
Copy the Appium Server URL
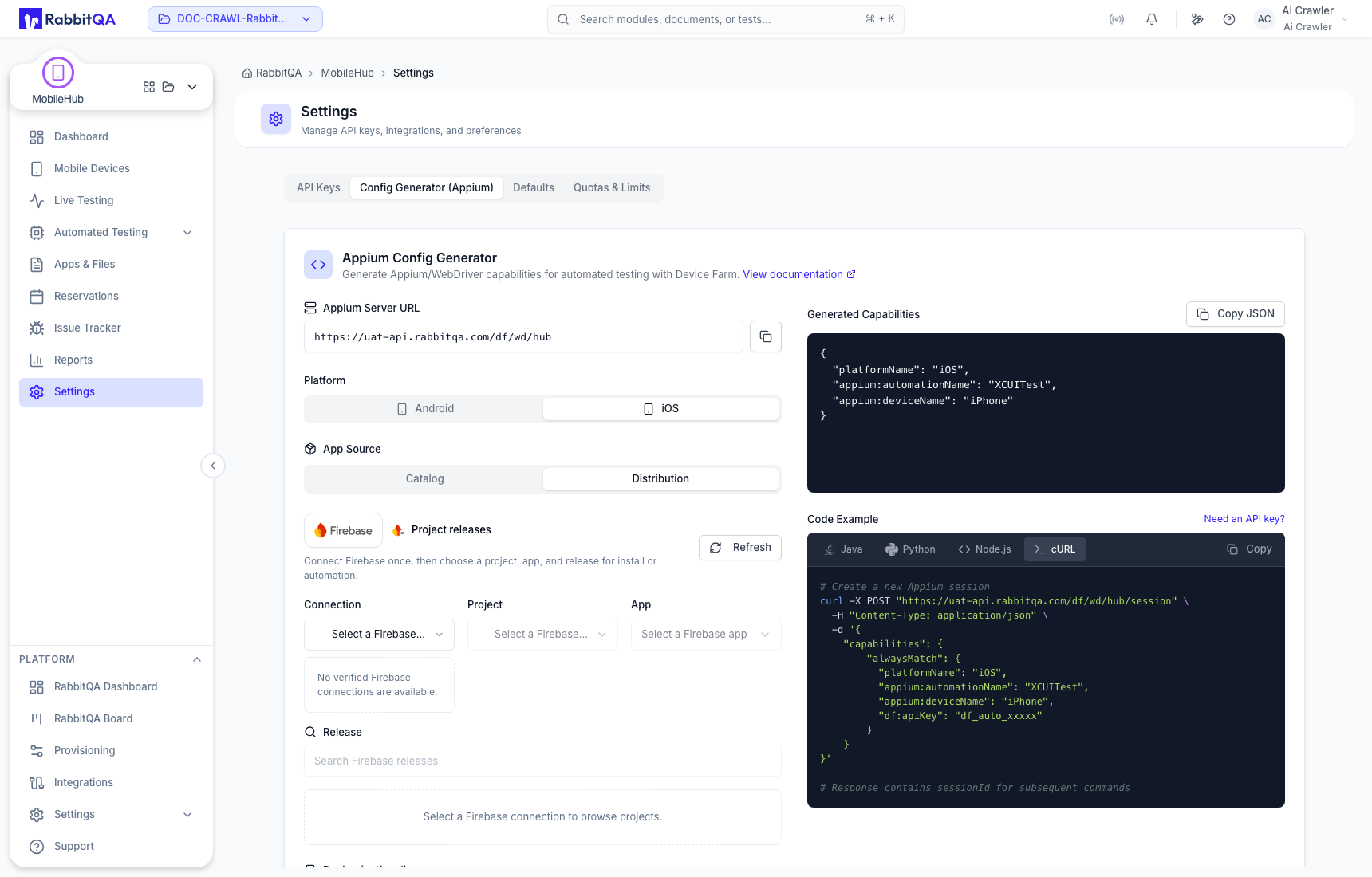coord(766,336)
